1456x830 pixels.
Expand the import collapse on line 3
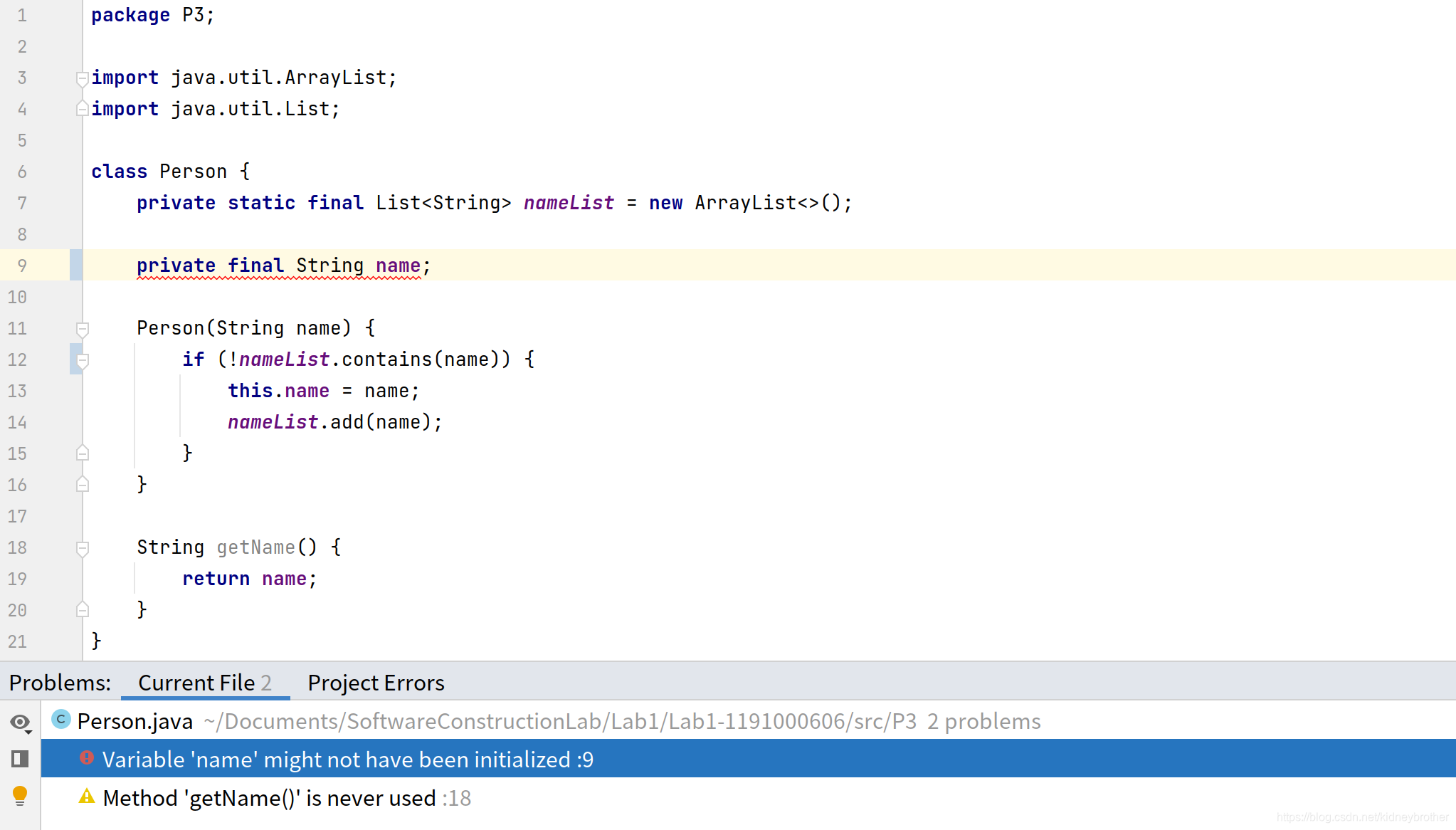[82, 77]
